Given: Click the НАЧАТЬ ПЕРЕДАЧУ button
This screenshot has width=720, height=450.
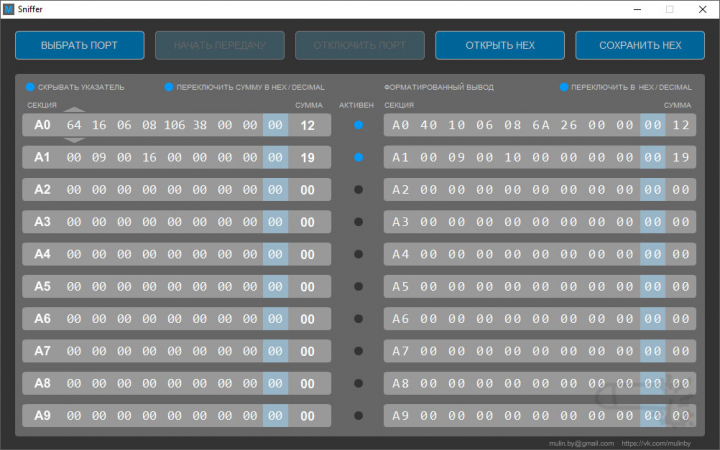Looking at the screenshot, I should point(220,45).
